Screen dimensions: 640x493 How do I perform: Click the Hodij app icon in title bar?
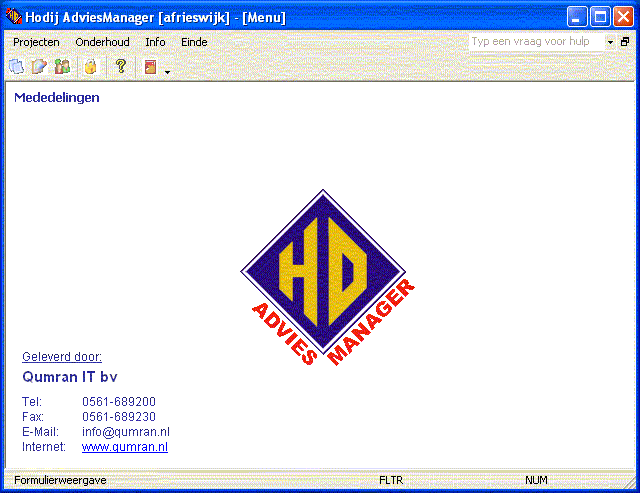(14, 17)
